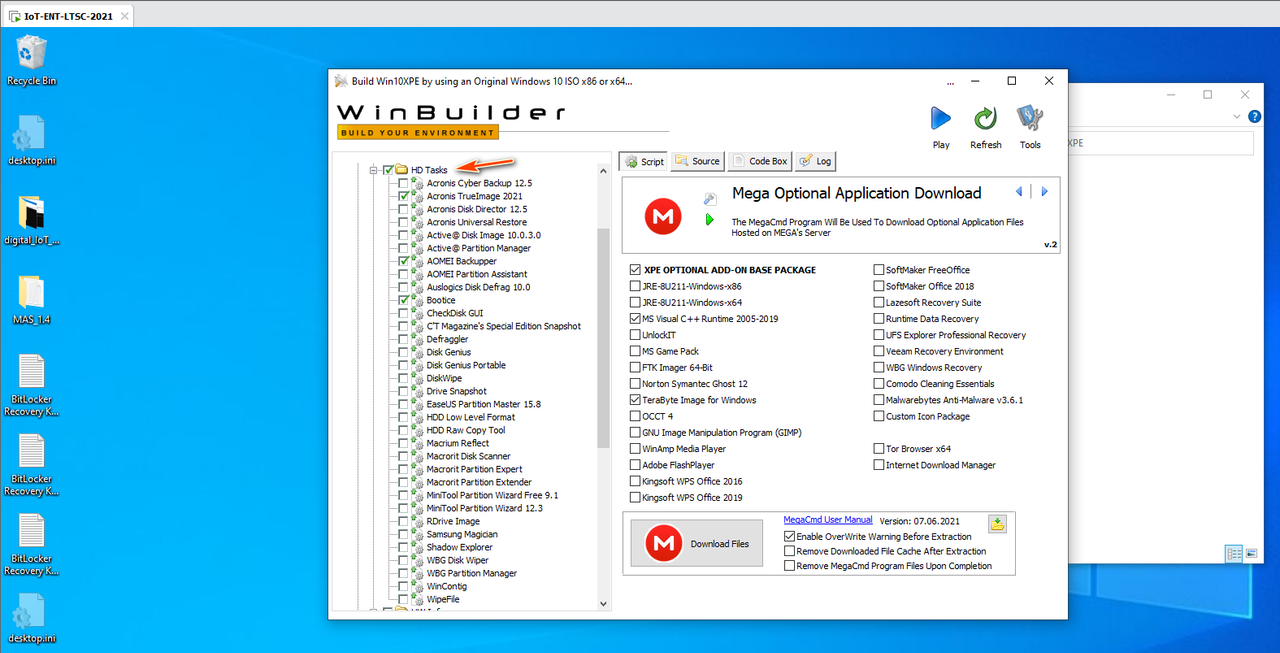This screenshot has height=653, width=1280.
Task: Click the gear icon next to Disk Genius
Action: (x=417, y=352)
